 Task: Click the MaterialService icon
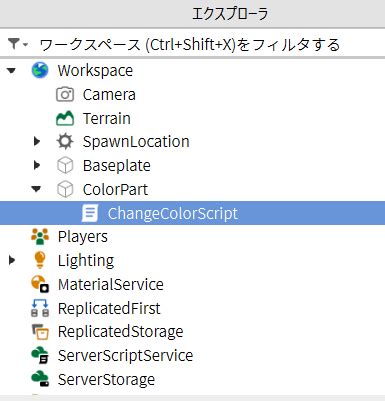tap(40, 284)
